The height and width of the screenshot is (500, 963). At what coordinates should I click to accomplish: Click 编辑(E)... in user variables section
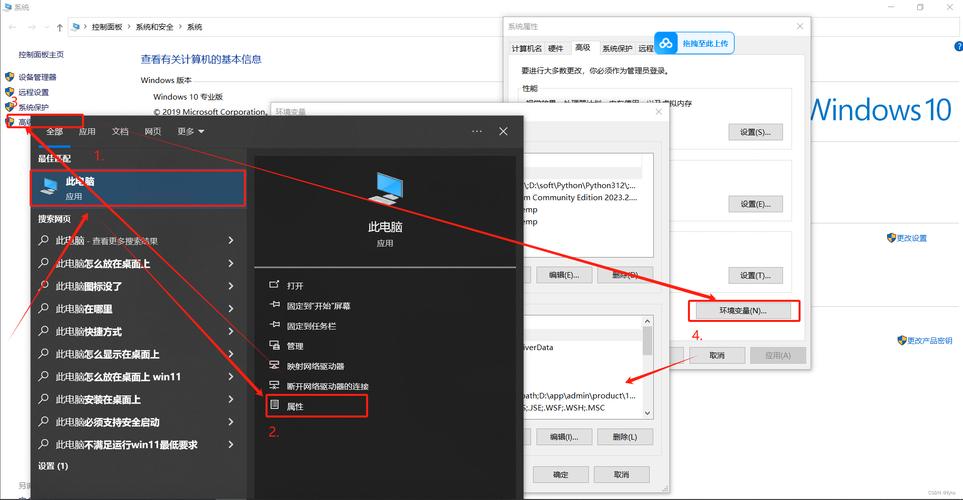[x=564, y=275]
